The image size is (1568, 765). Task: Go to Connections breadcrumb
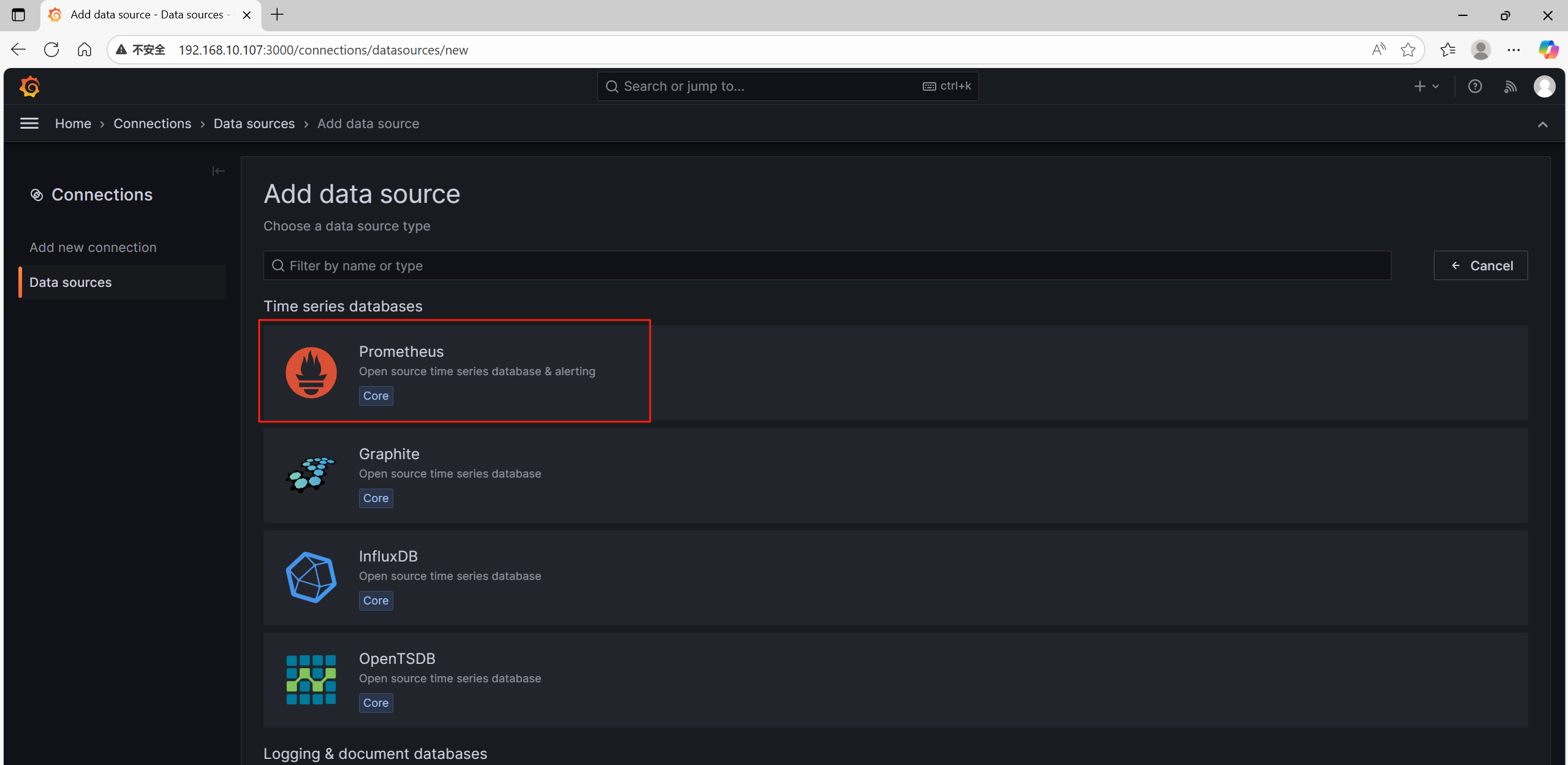click(x=152, y=124)
